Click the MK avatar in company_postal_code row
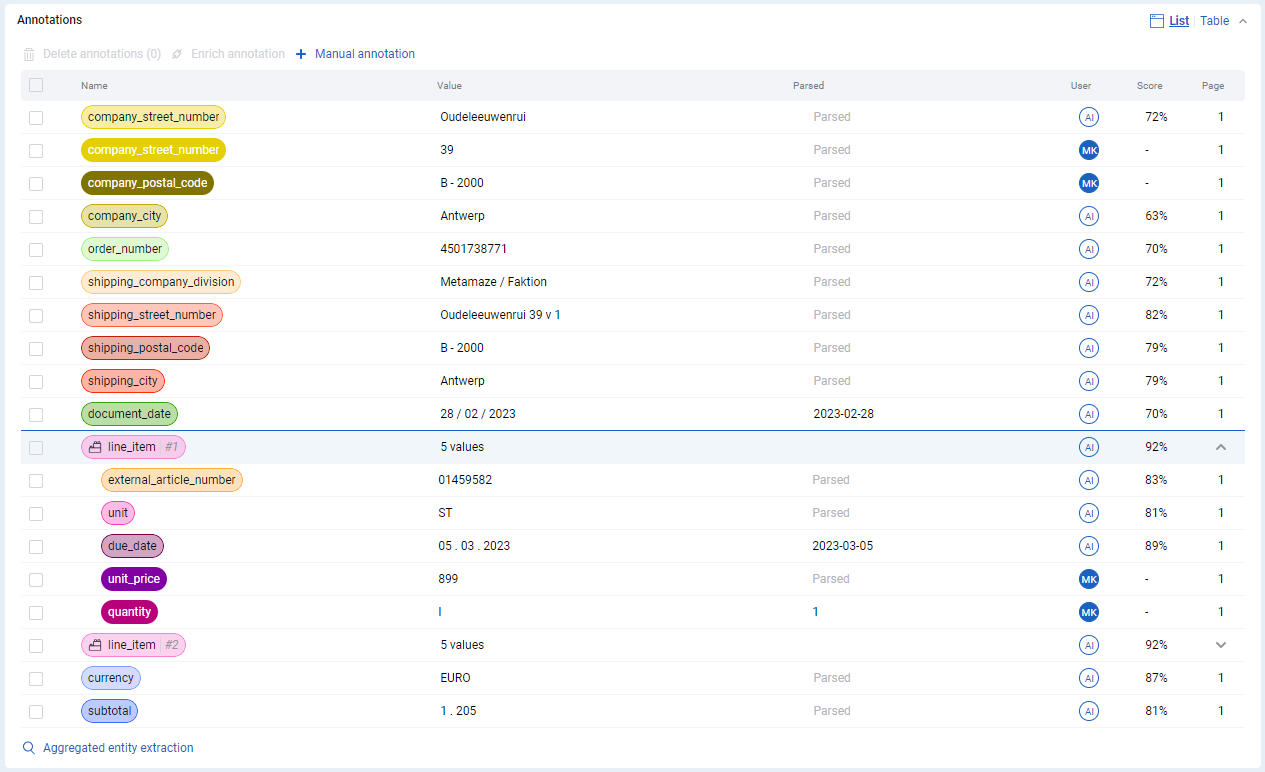Image resolution: width=1265 pixels, height=772 pixels. pos(1089,183)
